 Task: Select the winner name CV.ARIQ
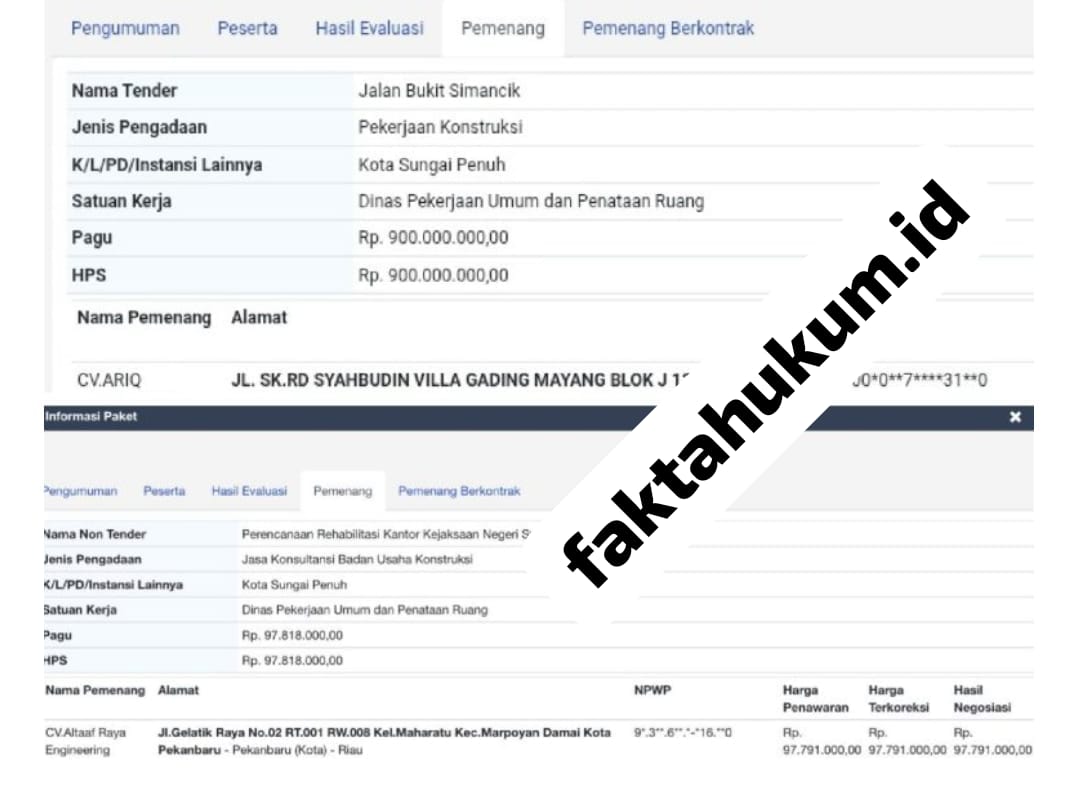(x=109, y=380)
